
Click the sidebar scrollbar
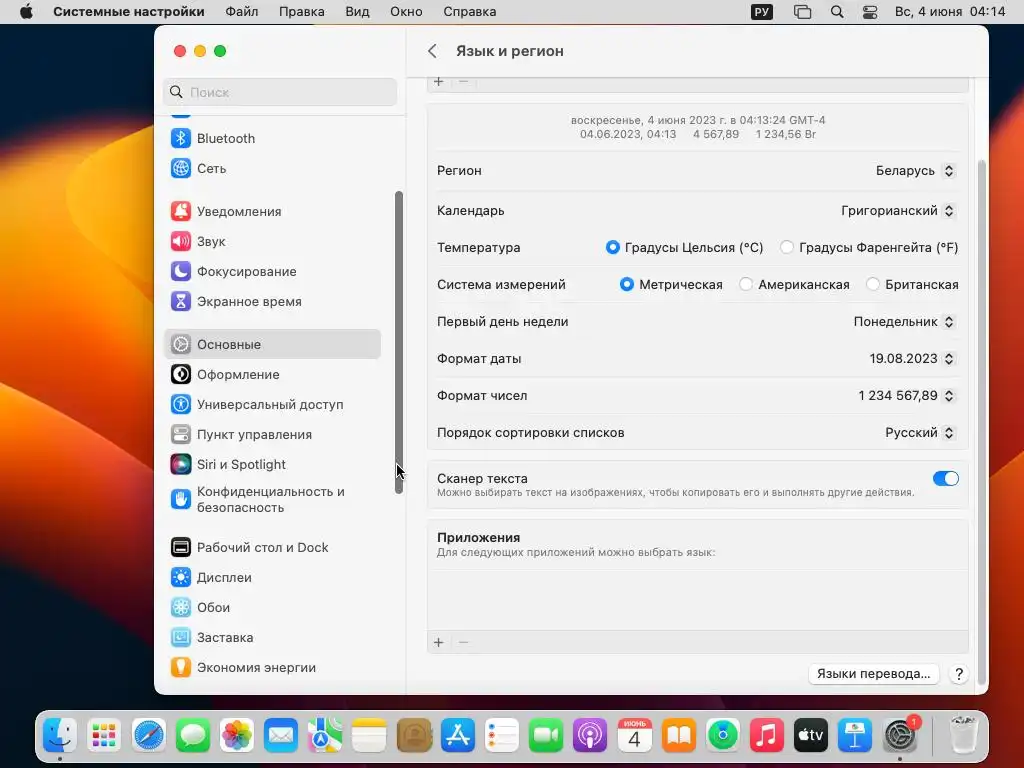click(399, 342)
